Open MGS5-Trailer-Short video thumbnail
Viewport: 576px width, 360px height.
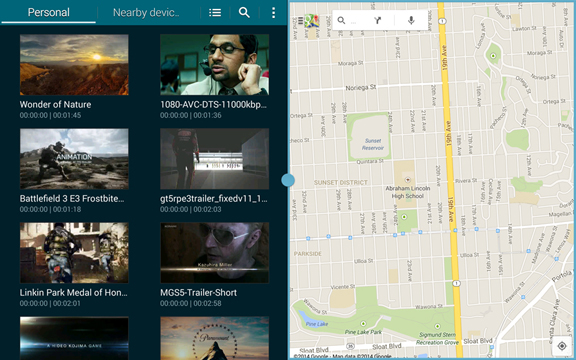tap(215, 253)
